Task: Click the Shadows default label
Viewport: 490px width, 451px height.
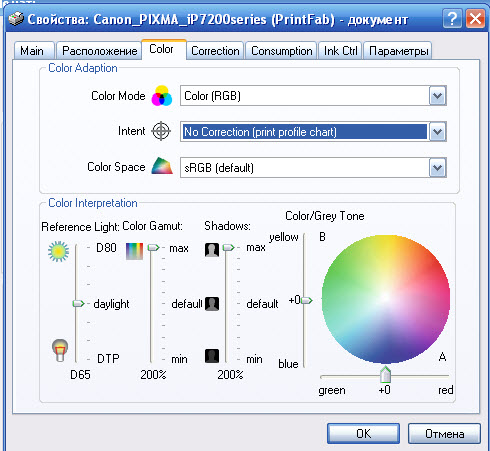Action: (262, 304)
